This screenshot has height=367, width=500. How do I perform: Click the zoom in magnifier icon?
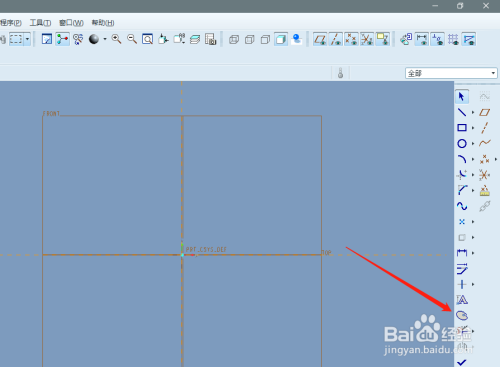click(116, 39)
